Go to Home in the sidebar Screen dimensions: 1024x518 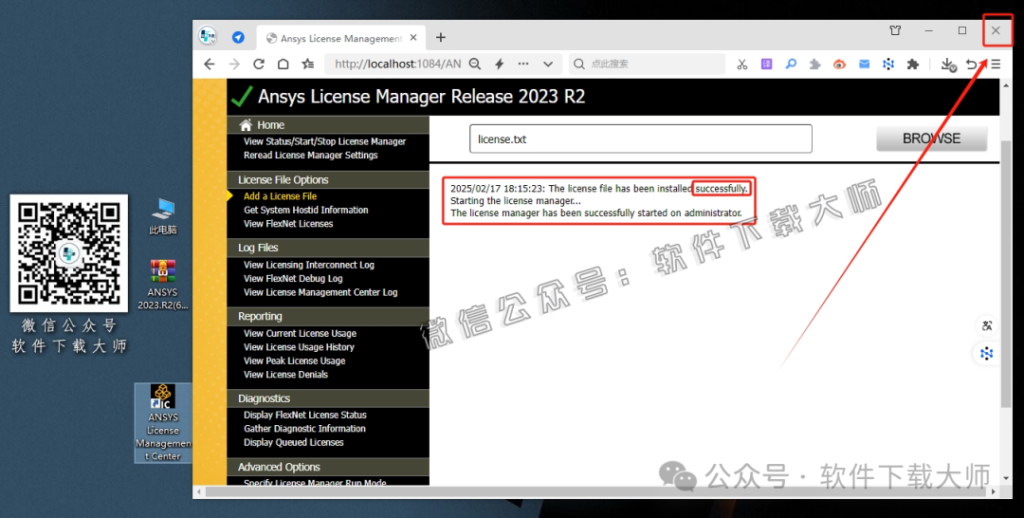[270, 125]
